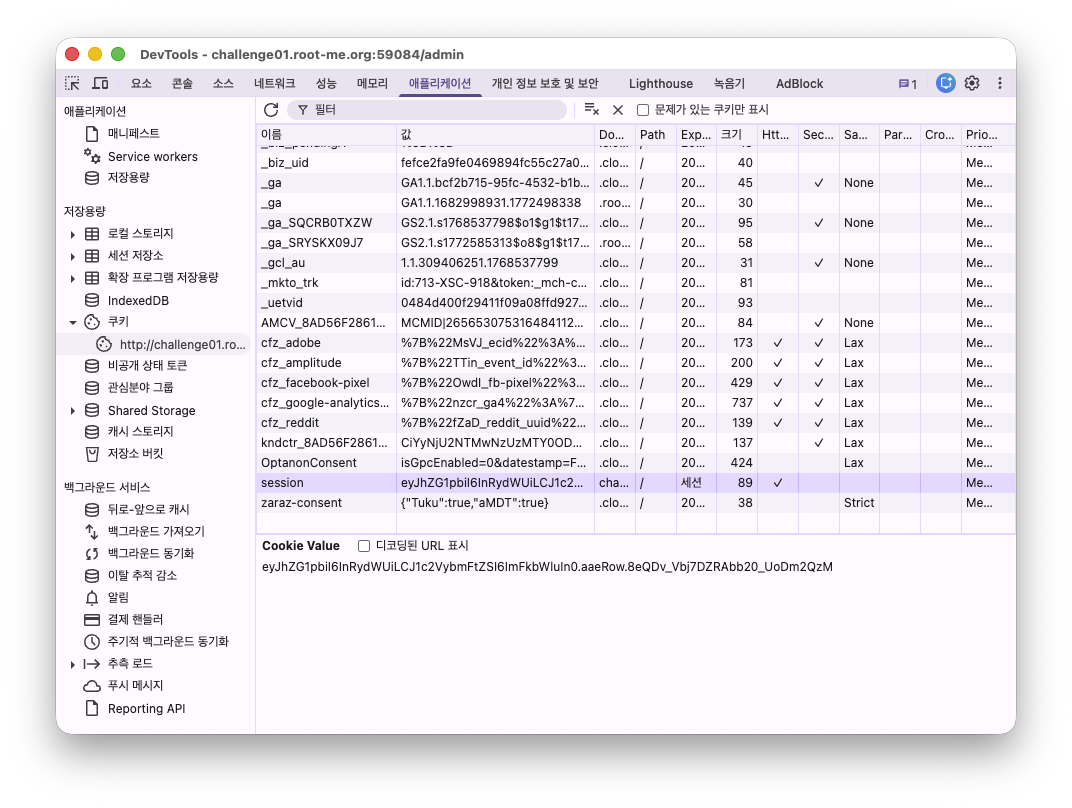
Task: Select the _biz_uid cookie row
Action: point(635,163)
